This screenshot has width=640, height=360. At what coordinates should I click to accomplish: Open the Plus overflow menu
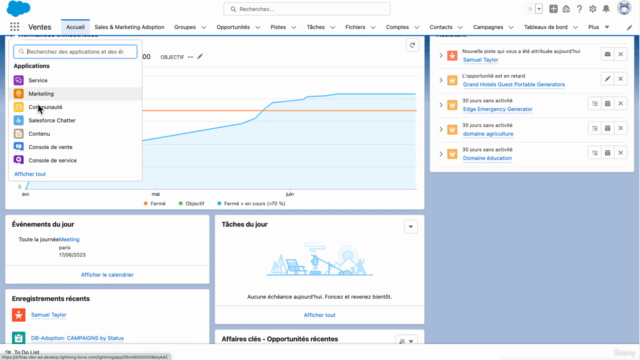coord(598,27)
